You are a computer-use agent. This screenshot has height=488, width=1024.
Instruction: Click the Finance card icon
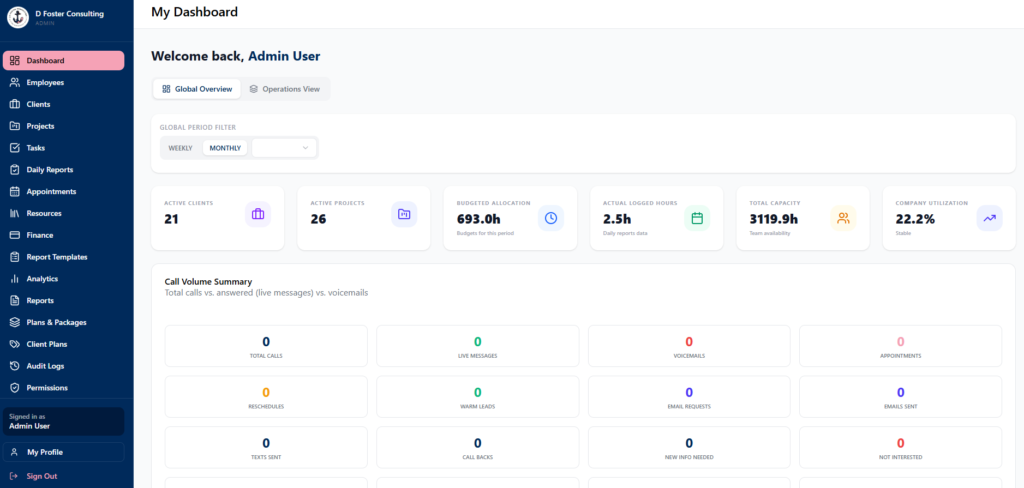pos(14,235)
